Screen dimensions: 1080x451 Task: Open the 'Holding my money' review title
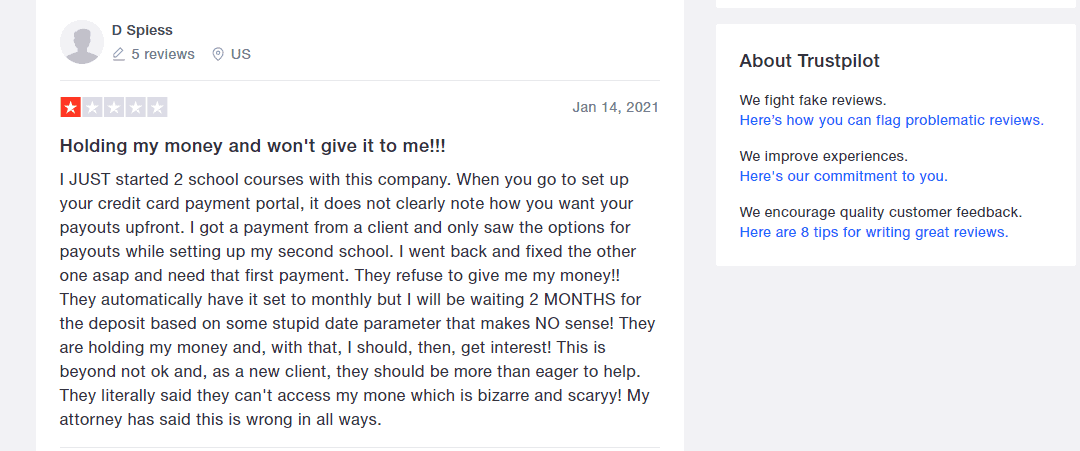click(x=253, y=146)
